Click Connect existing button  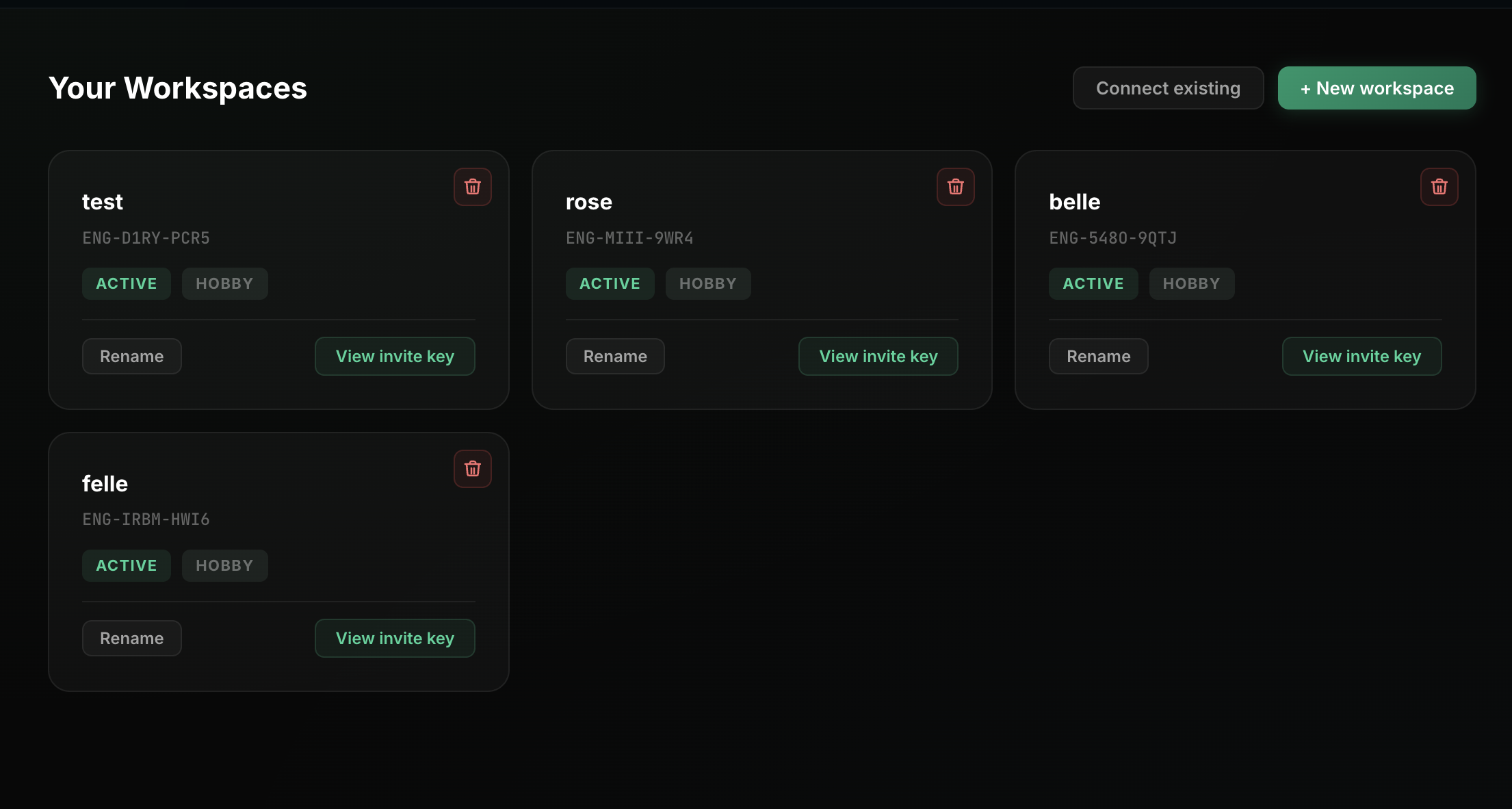coord(1168,88)
